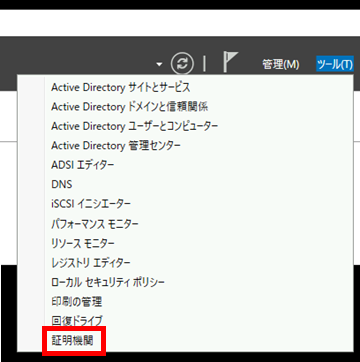360x362 pixels.
Task: Choose 印刷の管理 entry
Action: point(77,302)
